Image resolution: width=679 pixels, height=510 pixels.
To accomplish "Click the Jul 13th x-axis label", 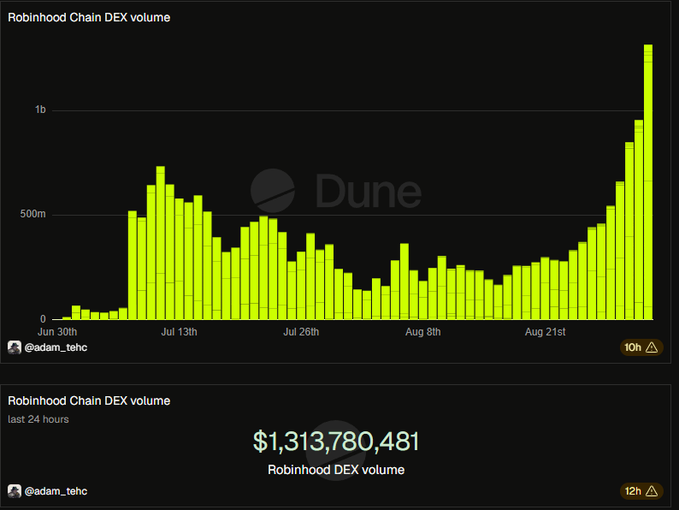I will pos(179,332).
